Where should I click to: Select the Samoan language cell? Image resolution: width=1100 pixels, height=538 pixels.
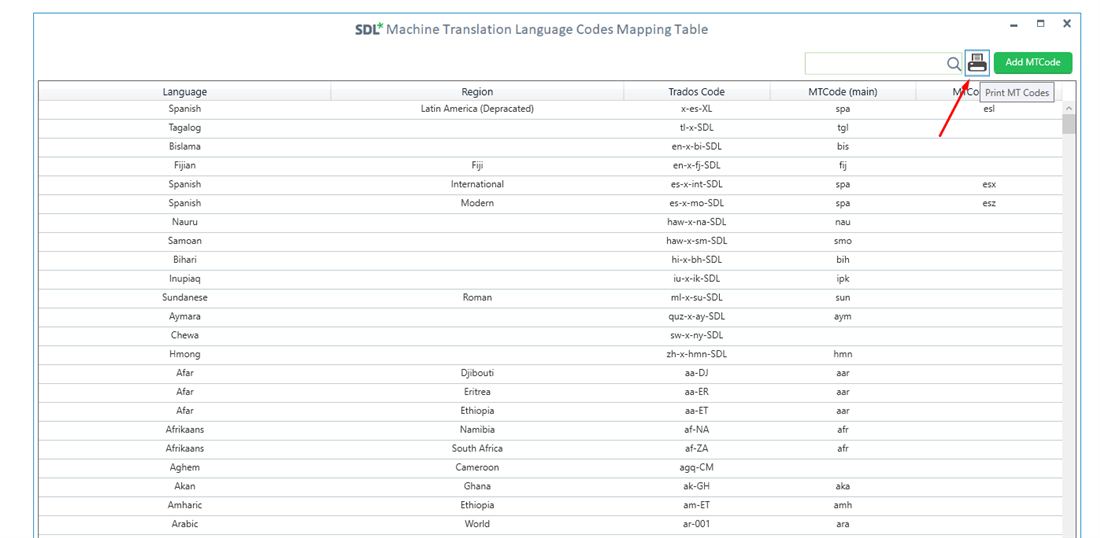[185, 241]
